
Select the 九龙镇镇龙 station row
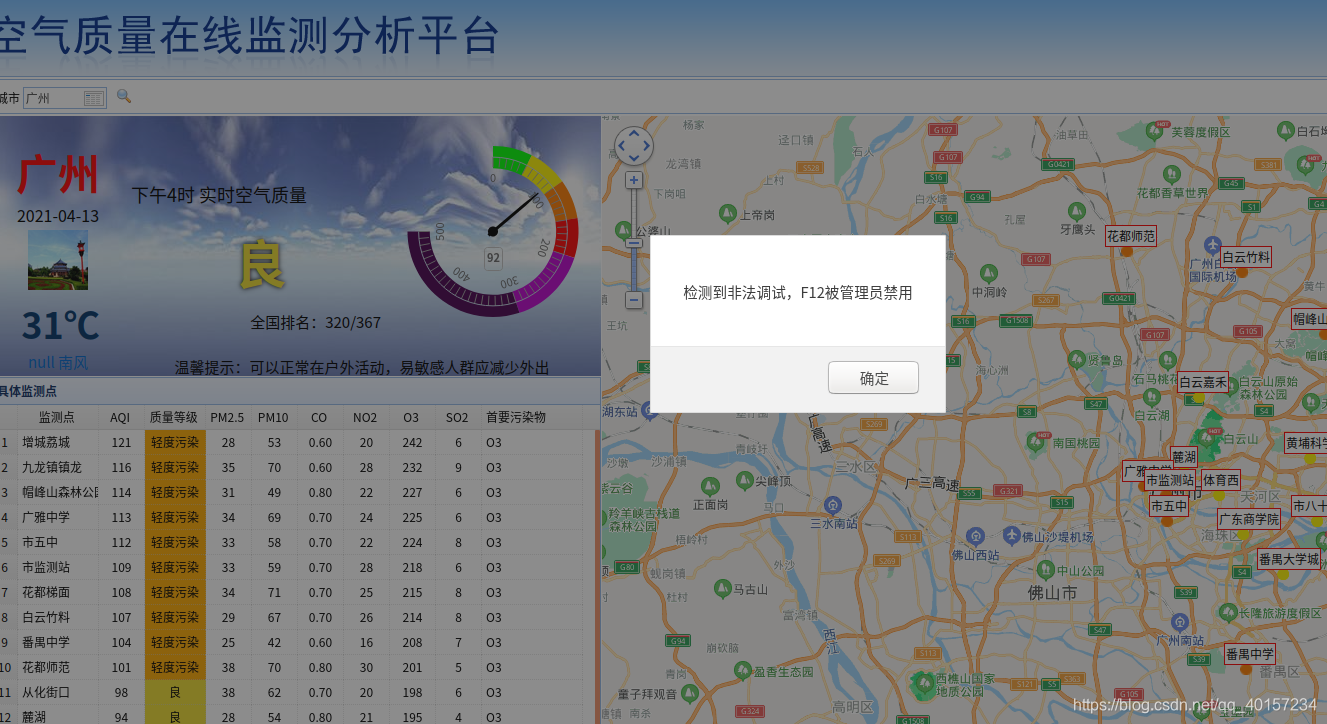tap(297, 467)
